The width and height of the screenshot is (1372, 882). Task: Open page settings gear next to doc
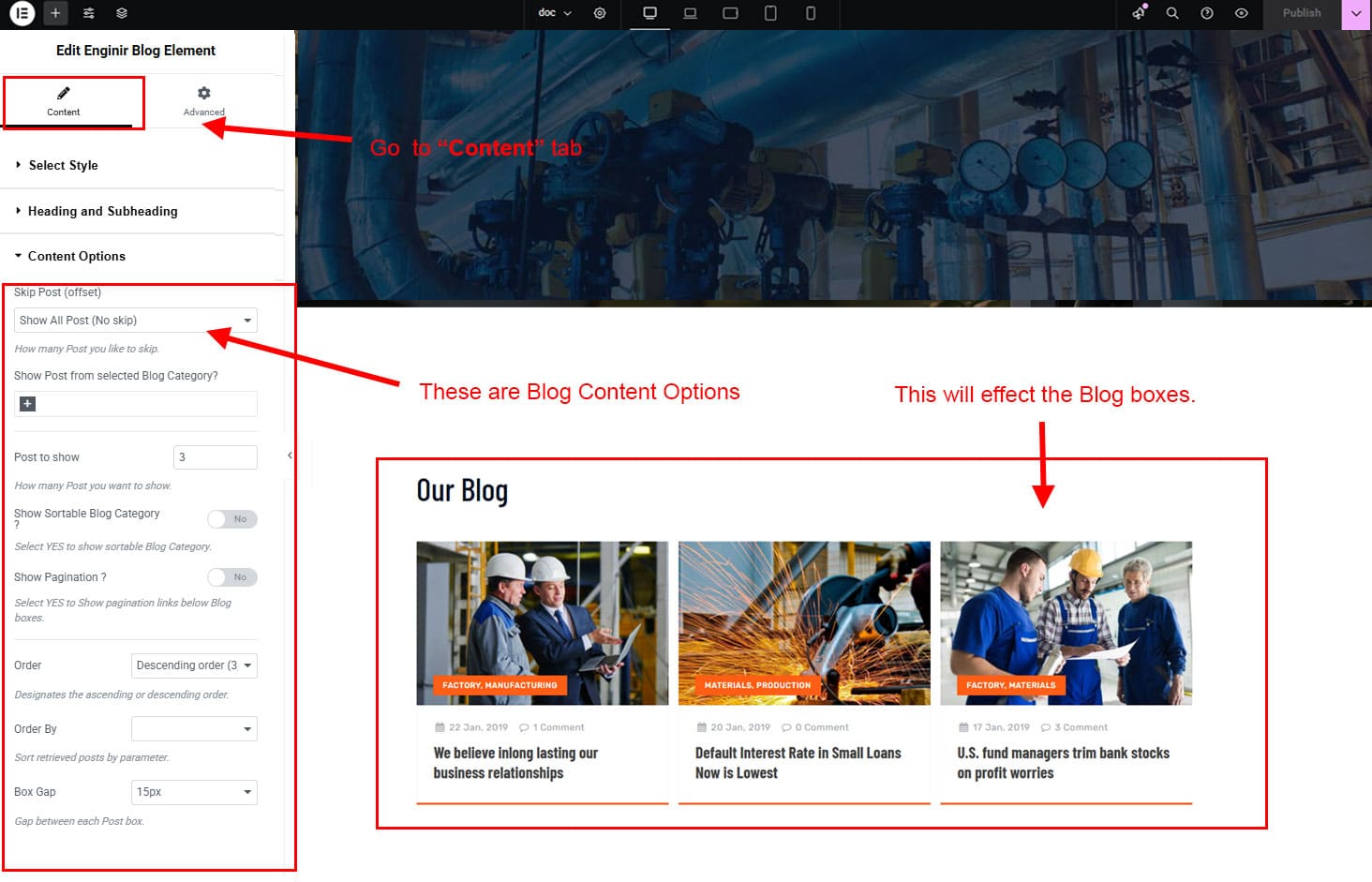pos(600,13)
